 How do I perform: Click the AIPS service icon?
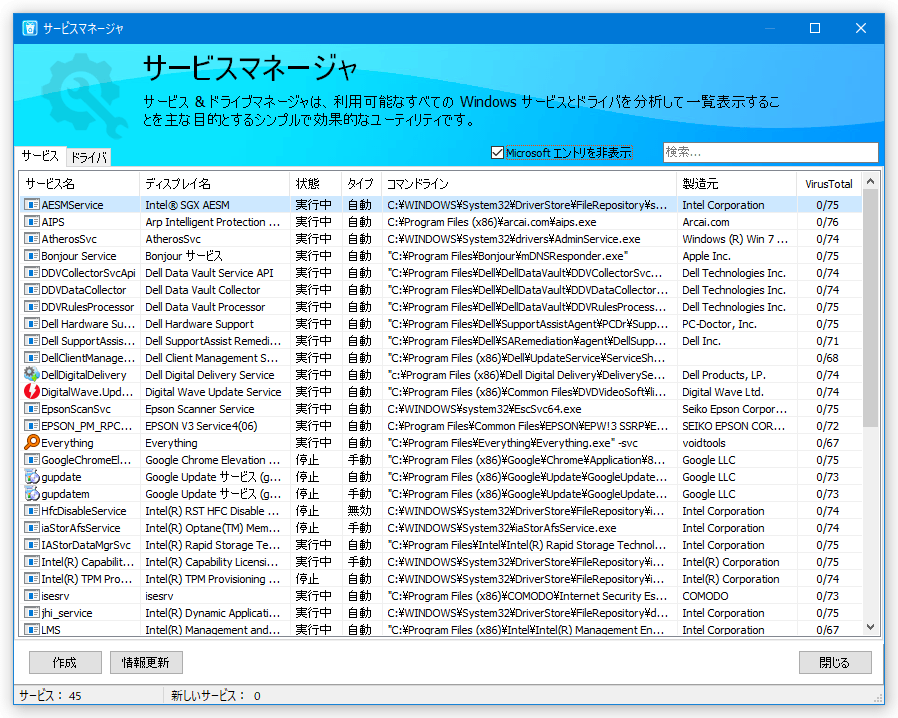pyautogui.click(x=31, y=222)
